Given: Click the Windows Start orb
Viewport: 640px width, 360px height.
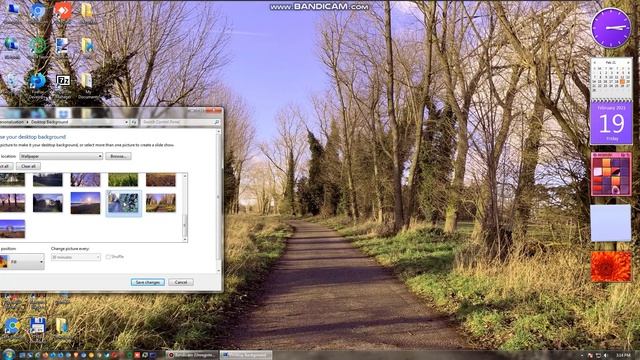Looking at the screenshot, I should (x=9, y=354).
